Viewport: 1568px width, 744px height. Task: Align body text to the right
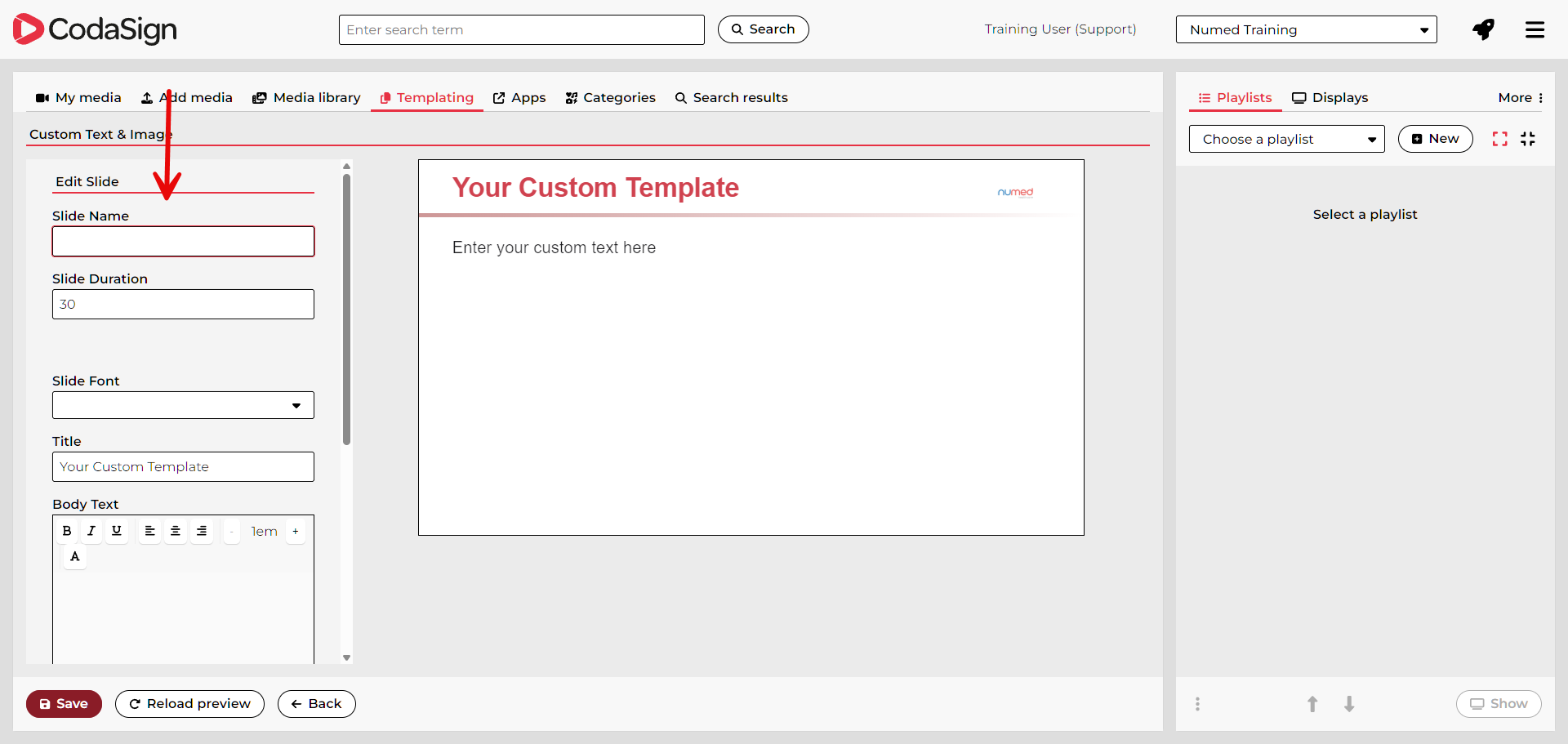pyautogui.click(x=202, y=531)
